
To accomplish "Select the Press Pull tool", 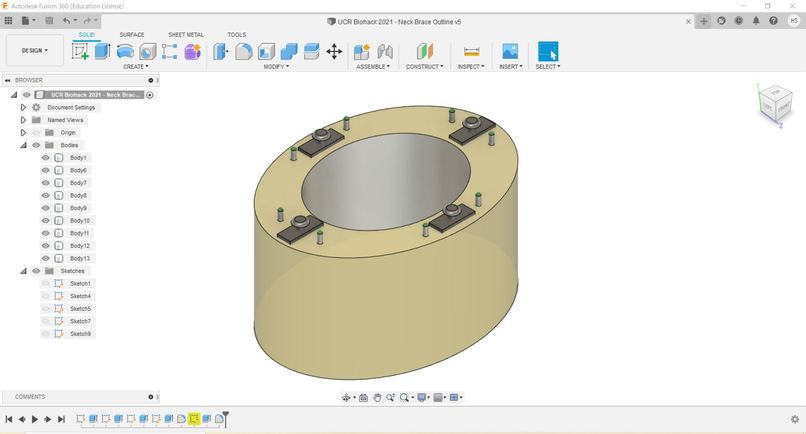I will pos(221,51).
